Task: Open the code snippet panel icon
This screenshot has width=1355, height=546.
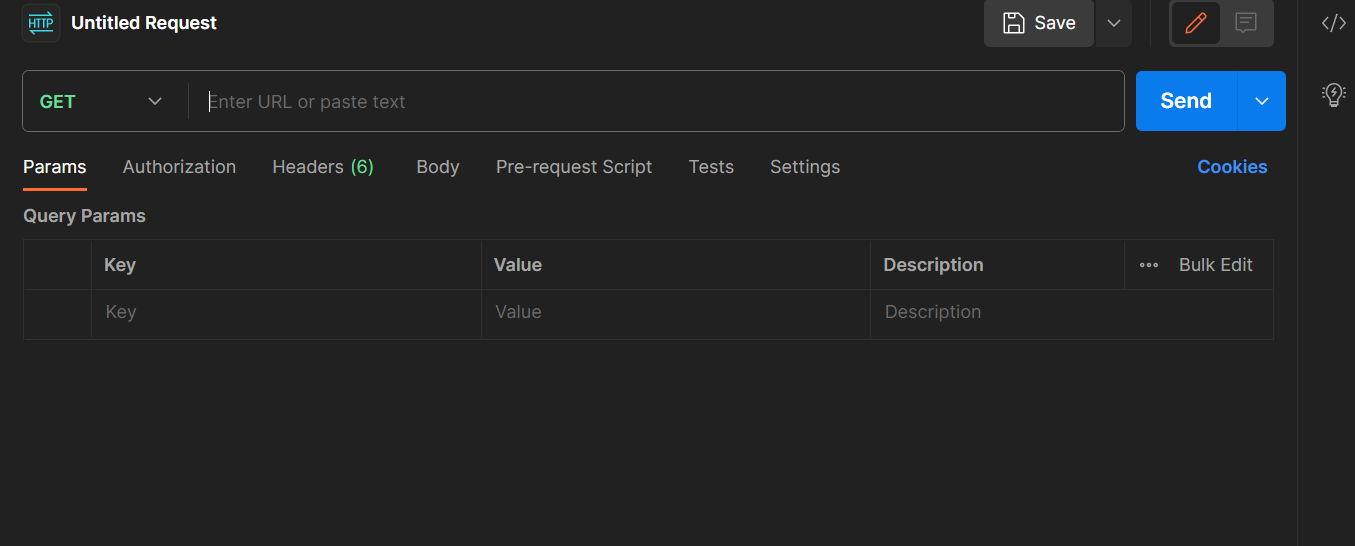Action: click(1334, 23)
